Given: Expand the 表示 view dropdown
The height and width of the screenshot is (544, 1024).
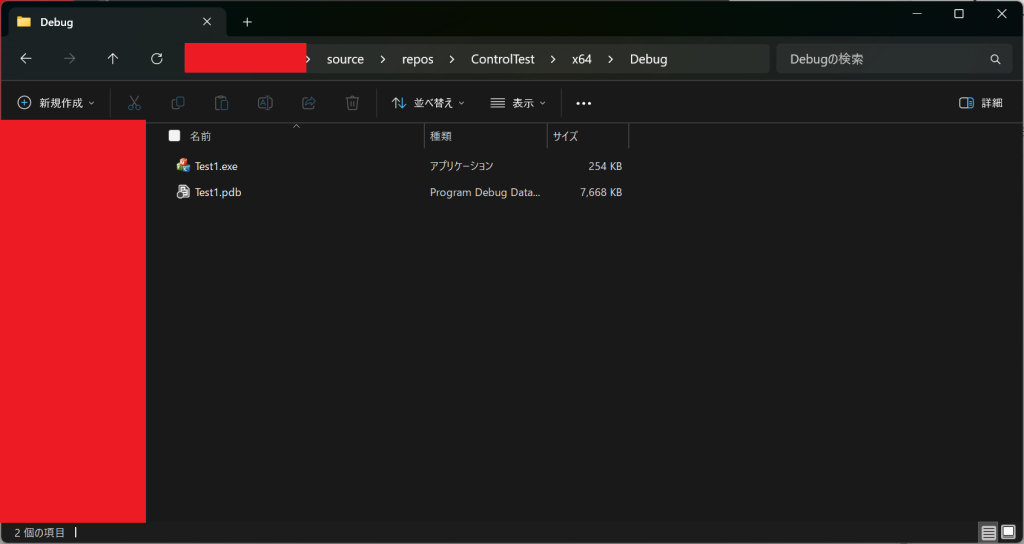Looking at the screenshot, I should pyautogui.click(x=518, y=103).
